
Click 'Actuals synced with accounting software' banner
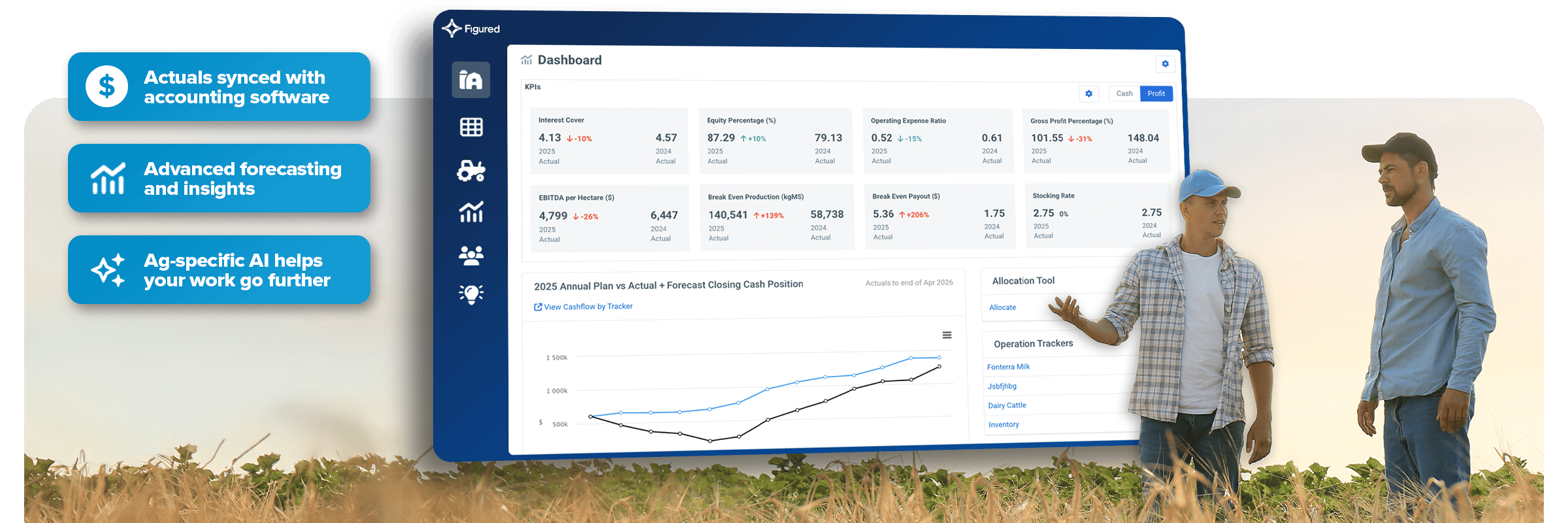pyautogui.click(x=219, y=86)
